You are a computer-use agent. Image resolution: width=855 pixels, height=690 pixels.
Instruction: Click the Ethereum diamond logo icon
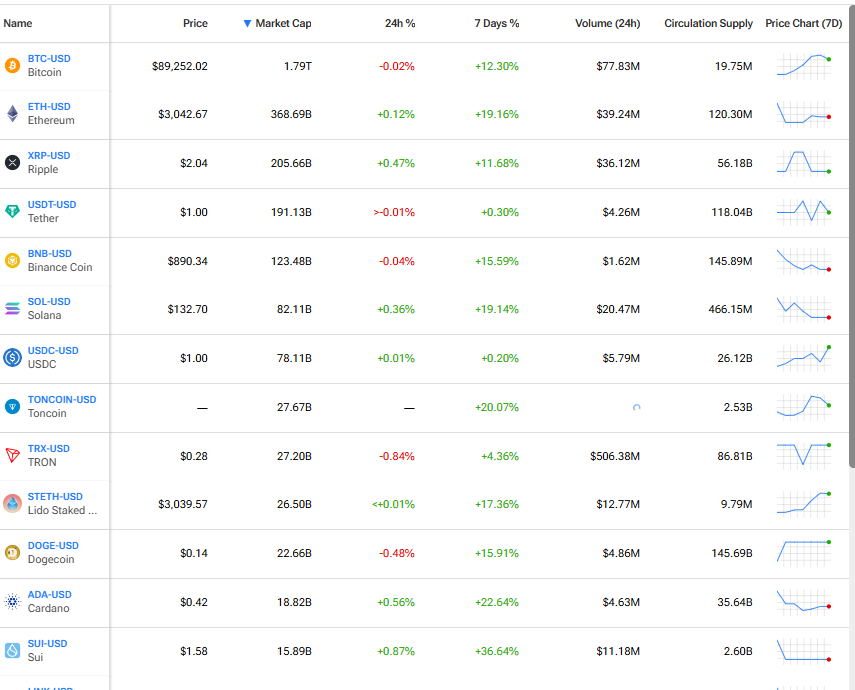click(x=12, y=114)
